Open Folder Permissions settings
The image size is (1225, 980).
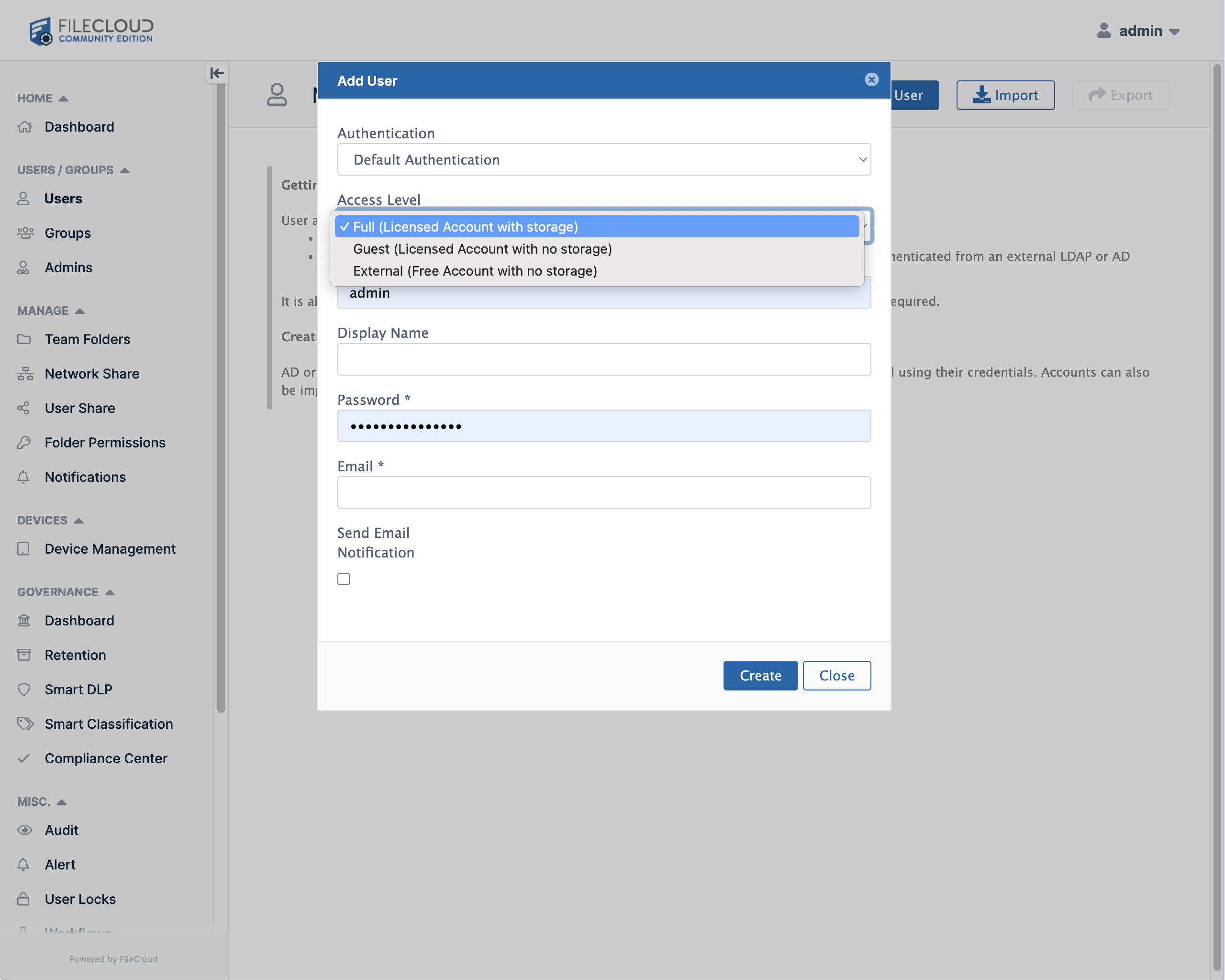(x=105, y=443)
